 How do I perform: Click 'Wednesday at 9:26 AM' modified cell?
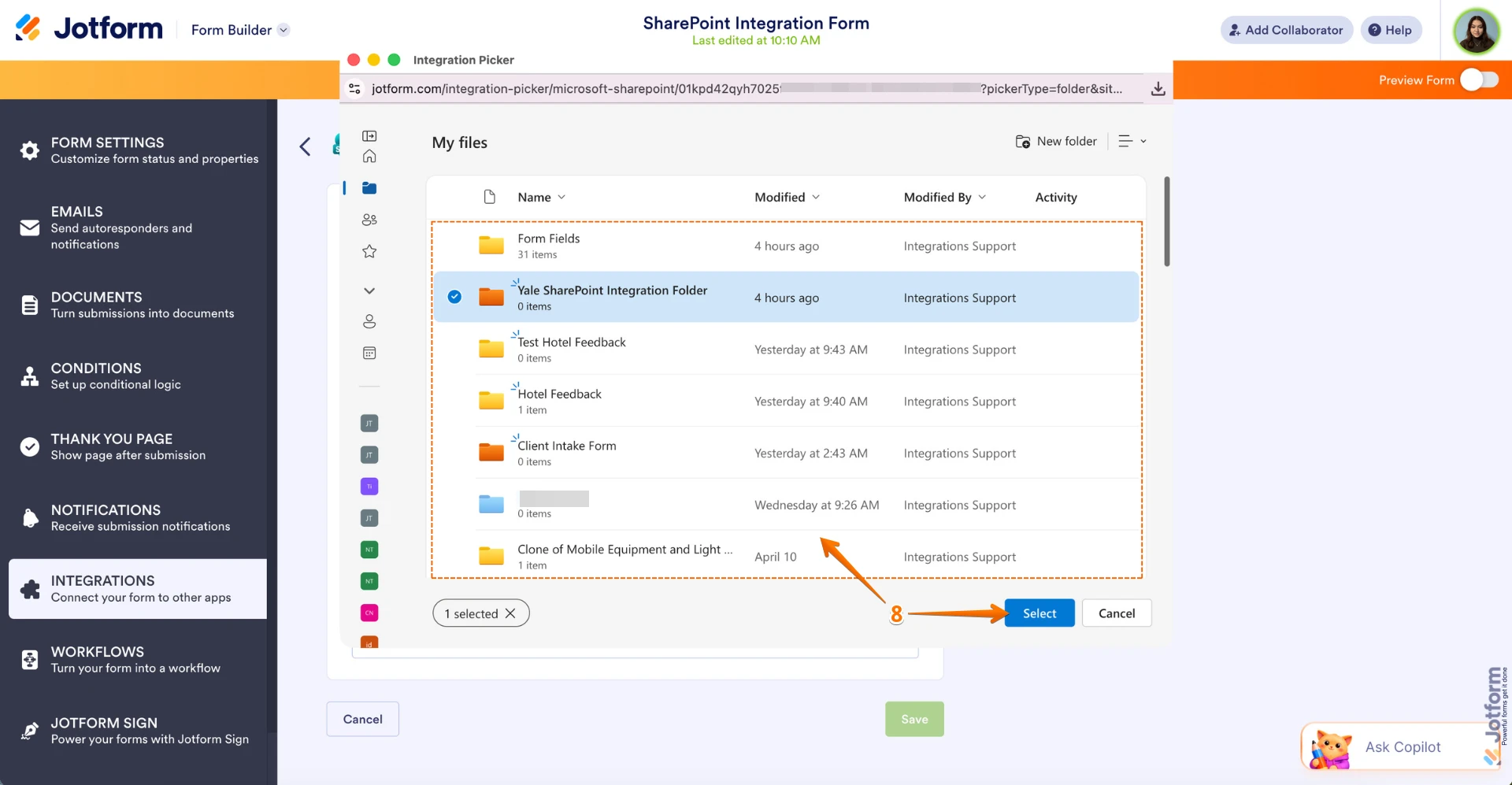[x=817, y=505]
